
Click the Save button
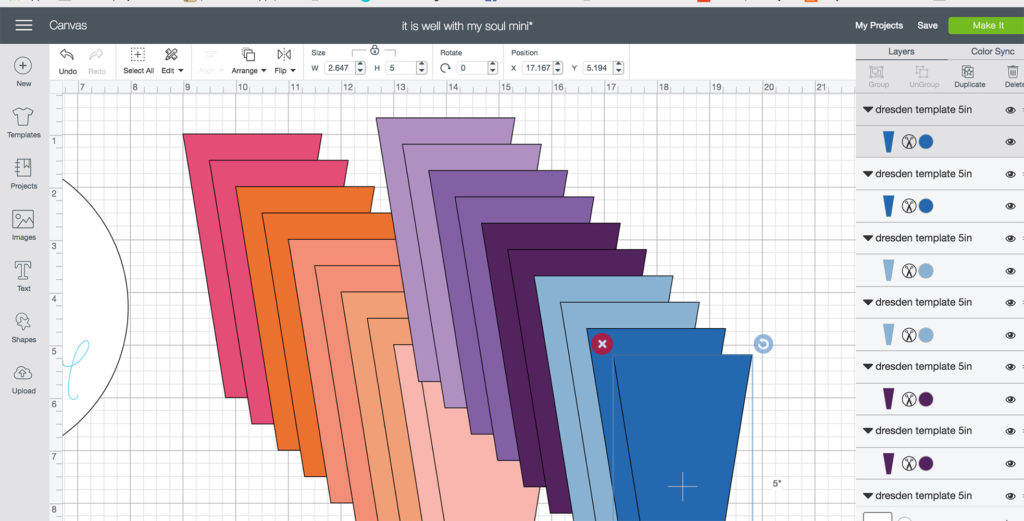pyautogui.click(x=927, y=25)
